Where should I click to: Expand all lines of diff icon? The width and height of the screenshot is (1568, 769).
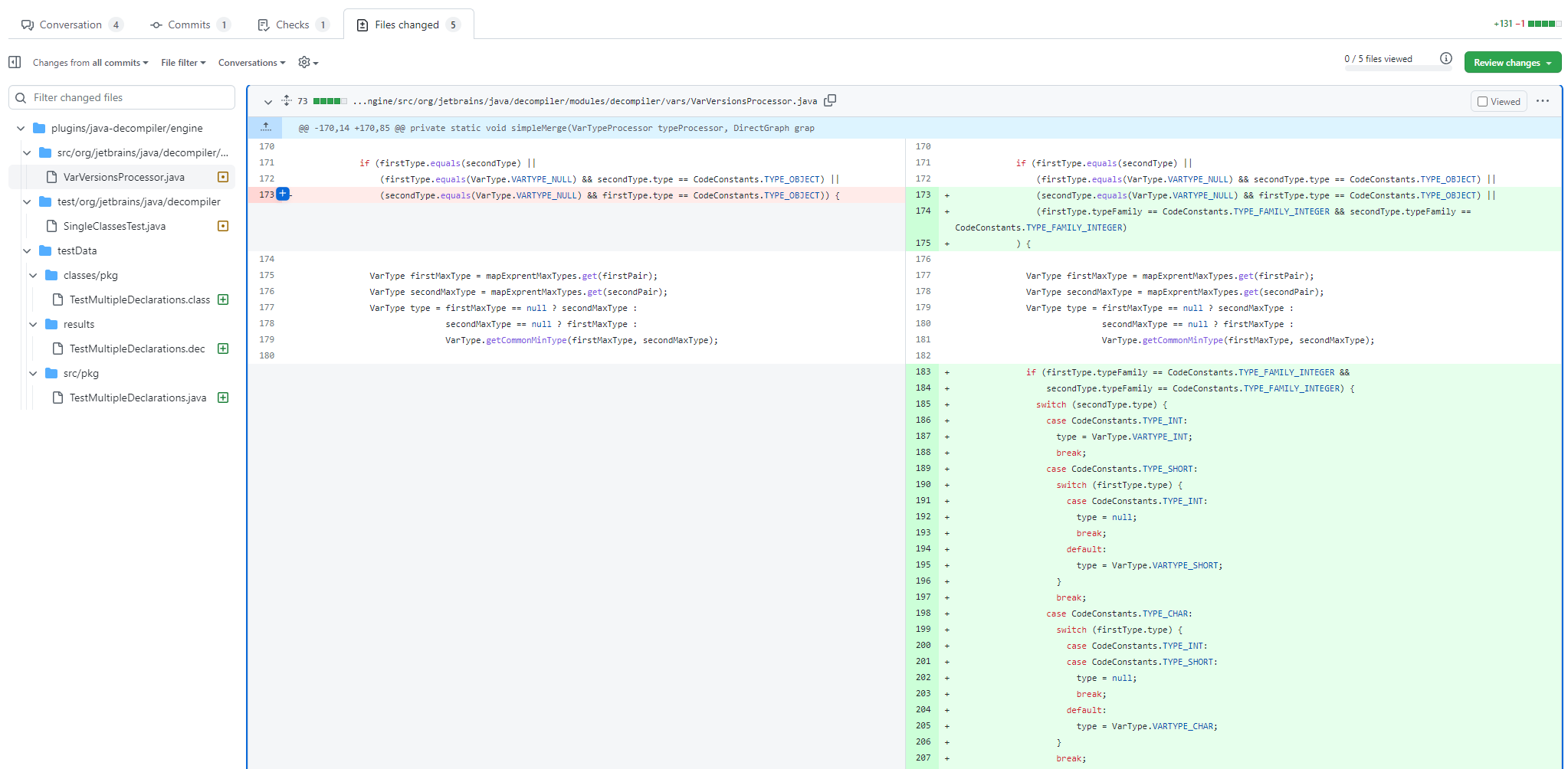click(x=286, y=100)
